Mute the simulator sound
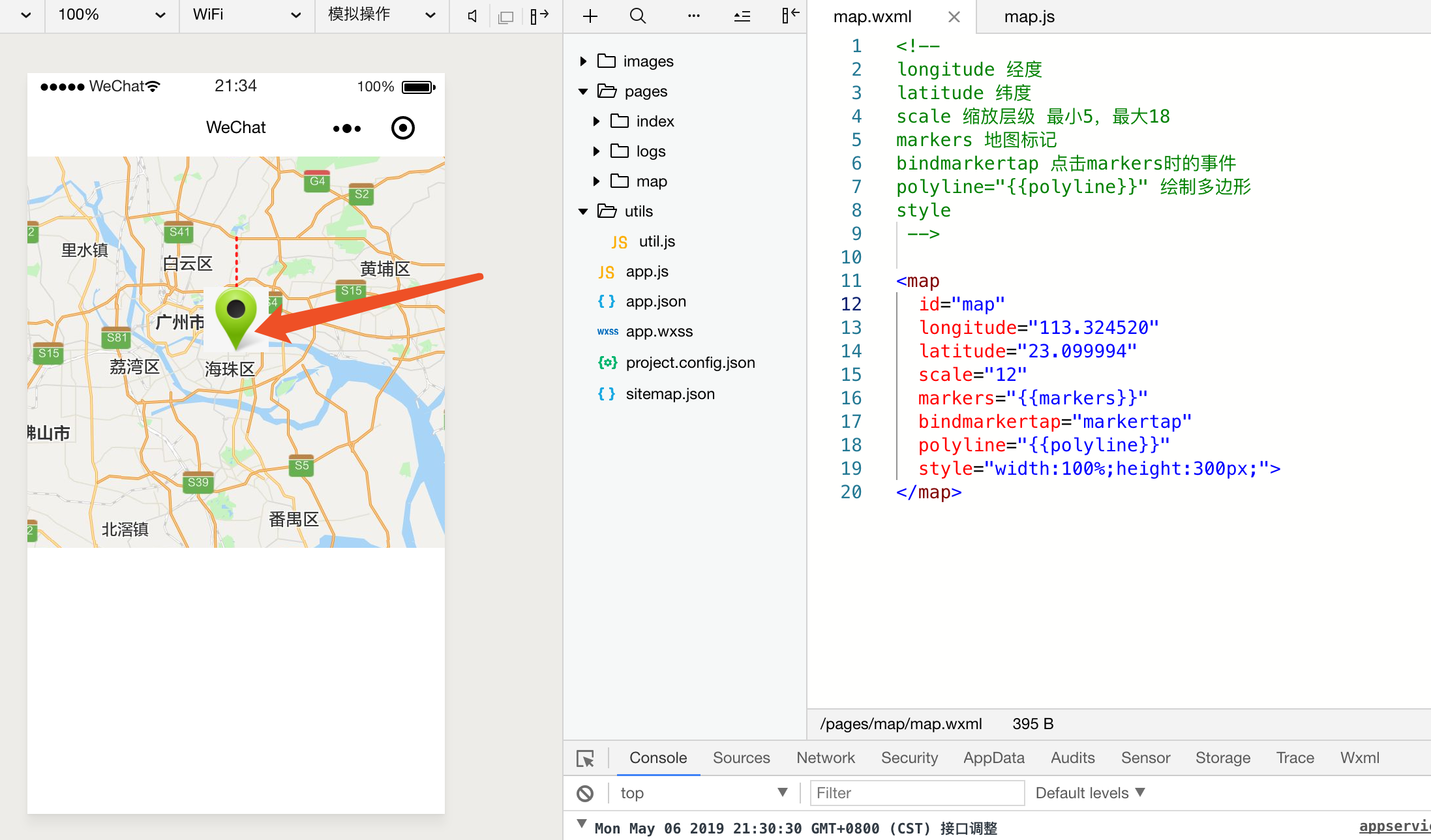Viewport: 1431px width, 840px height. tap(471, 16)
